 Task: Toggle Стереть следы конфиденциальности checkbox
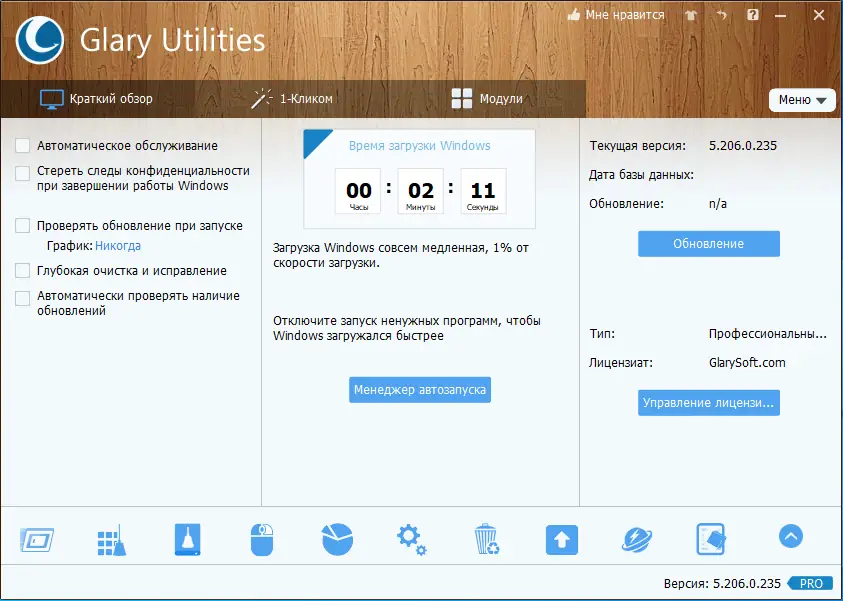[x=23, y=173]
